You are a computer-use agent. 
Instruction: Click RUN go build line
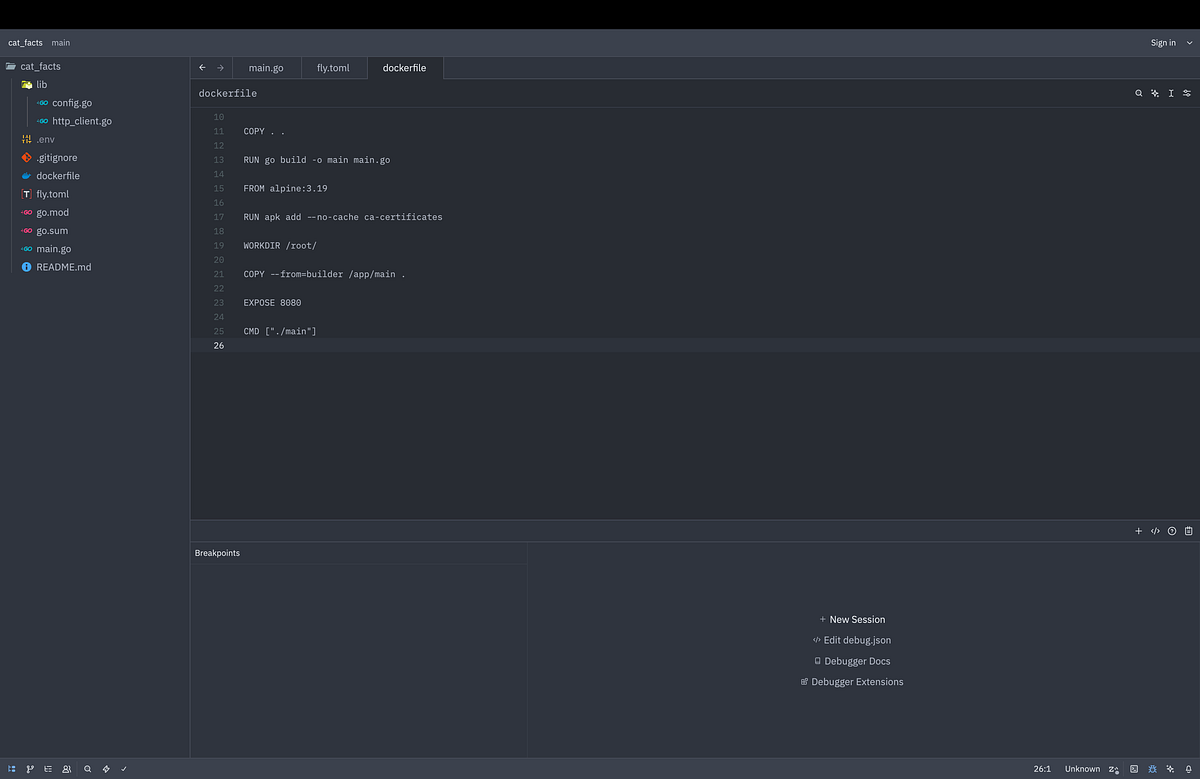317,160
